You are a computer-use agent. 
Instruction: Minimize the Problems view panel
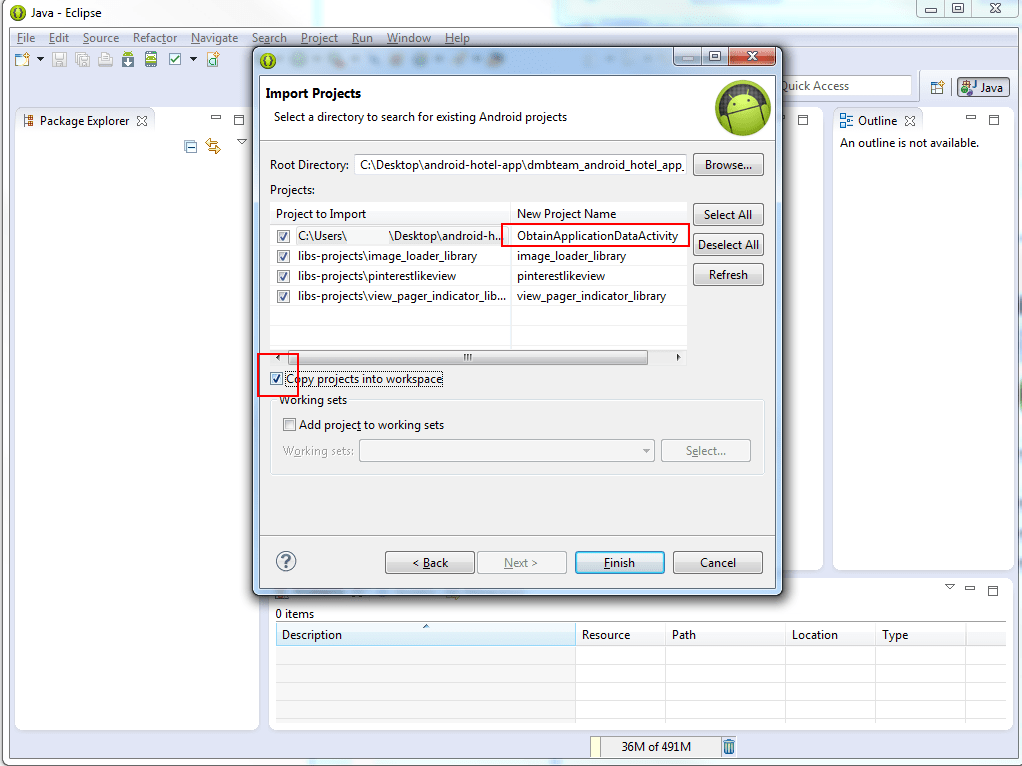pos(970,589)
